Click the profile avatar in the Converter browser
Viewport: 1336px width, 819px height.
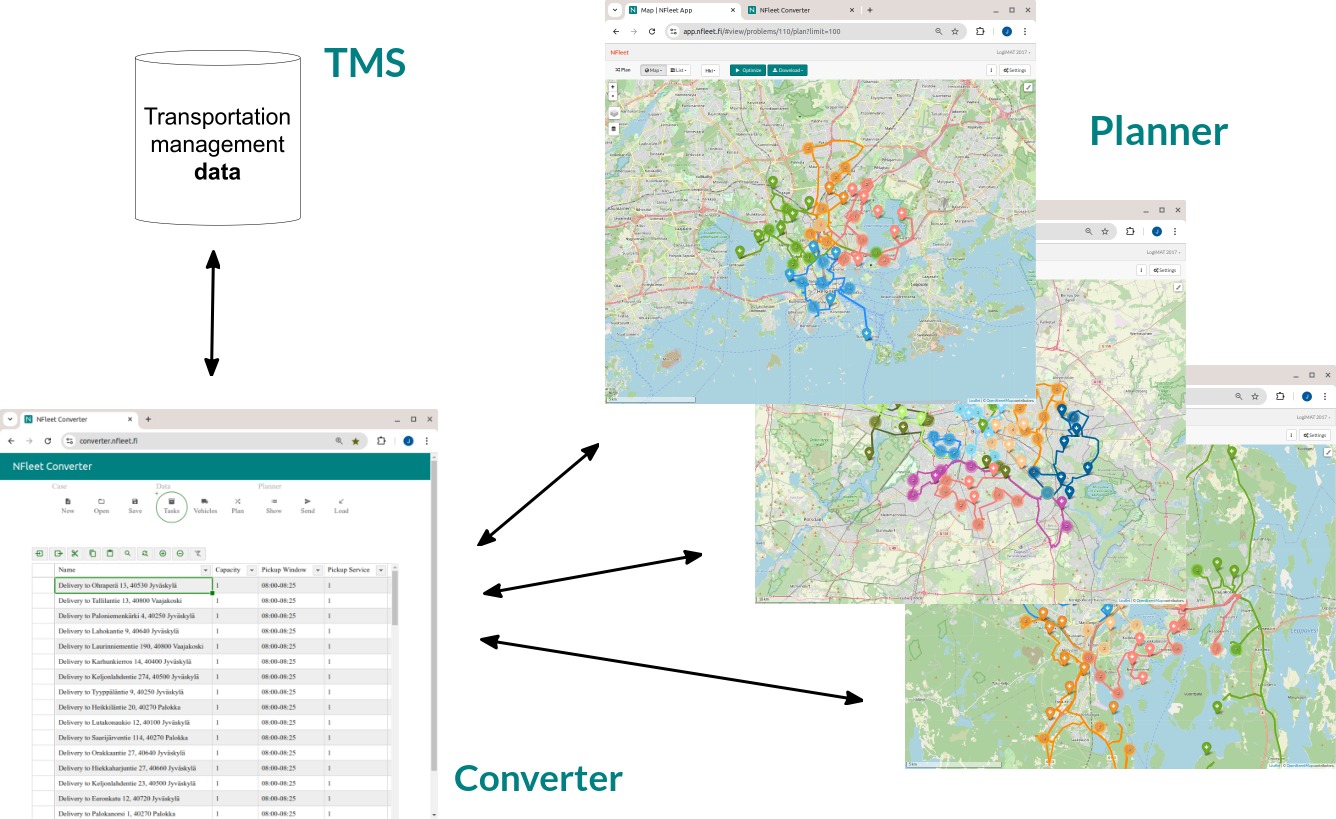(x=408, y=441)
